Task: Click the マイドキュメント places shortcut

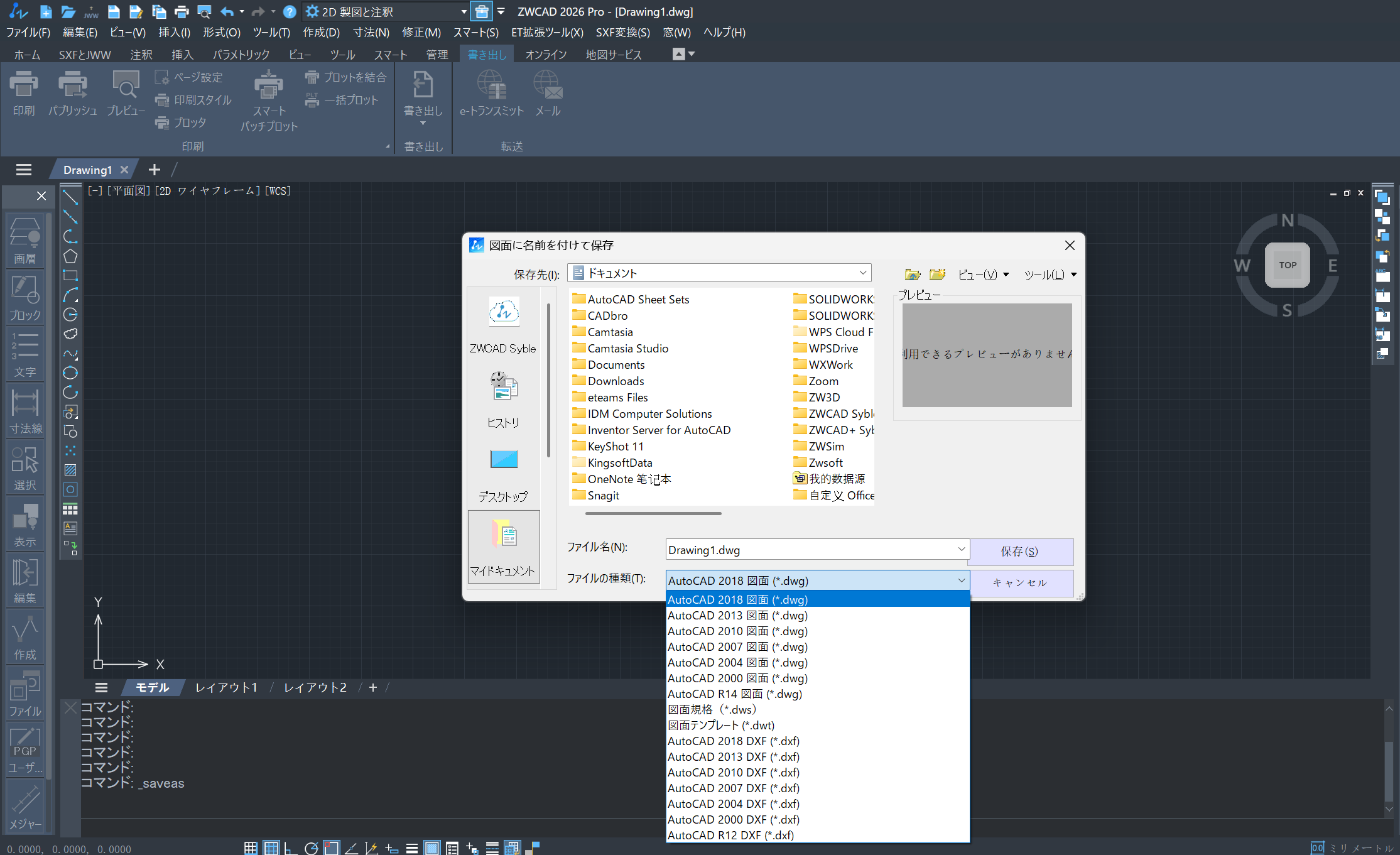Action: pyautogui.click(x=503, y=547)
